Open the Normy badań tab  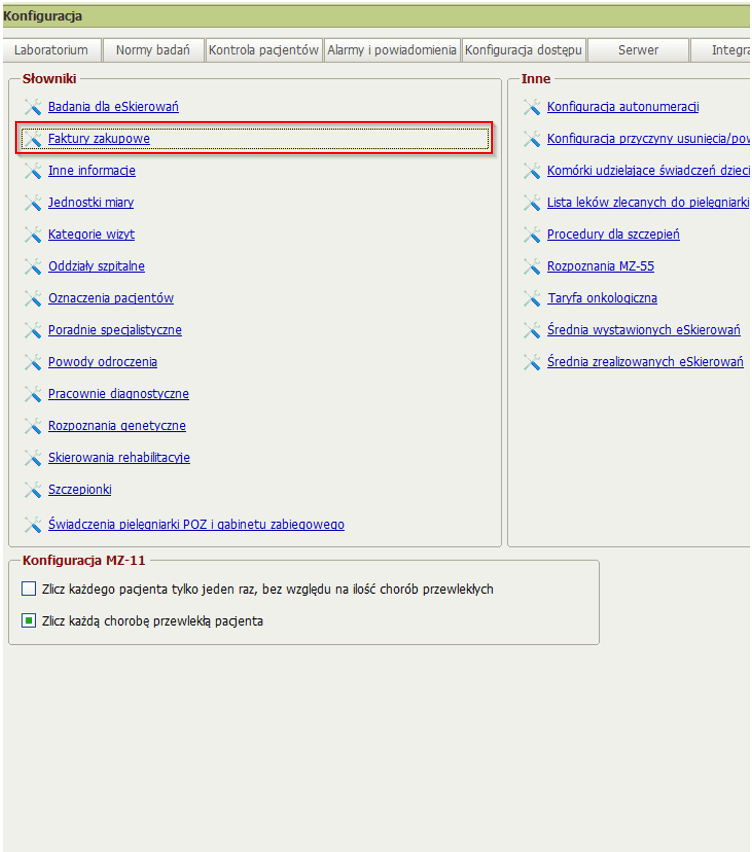[x=153, y=50]
